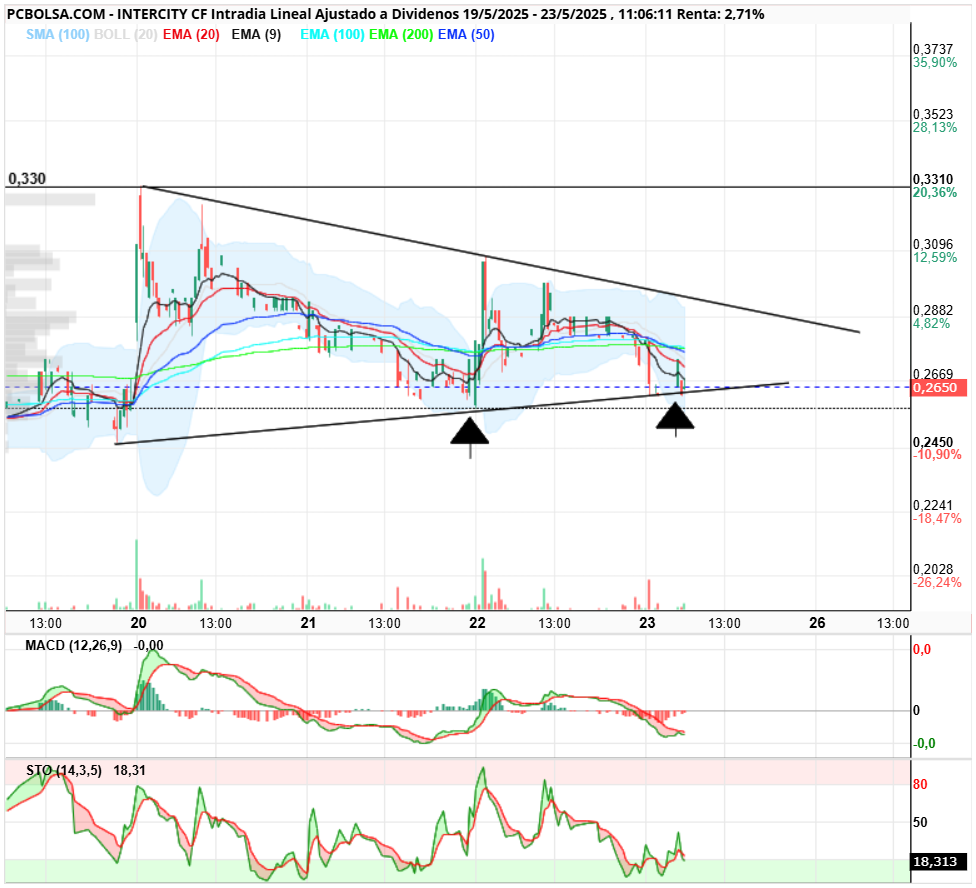
Task: Click the 0,2882 price axis label
Action: (x=933, y=311)
